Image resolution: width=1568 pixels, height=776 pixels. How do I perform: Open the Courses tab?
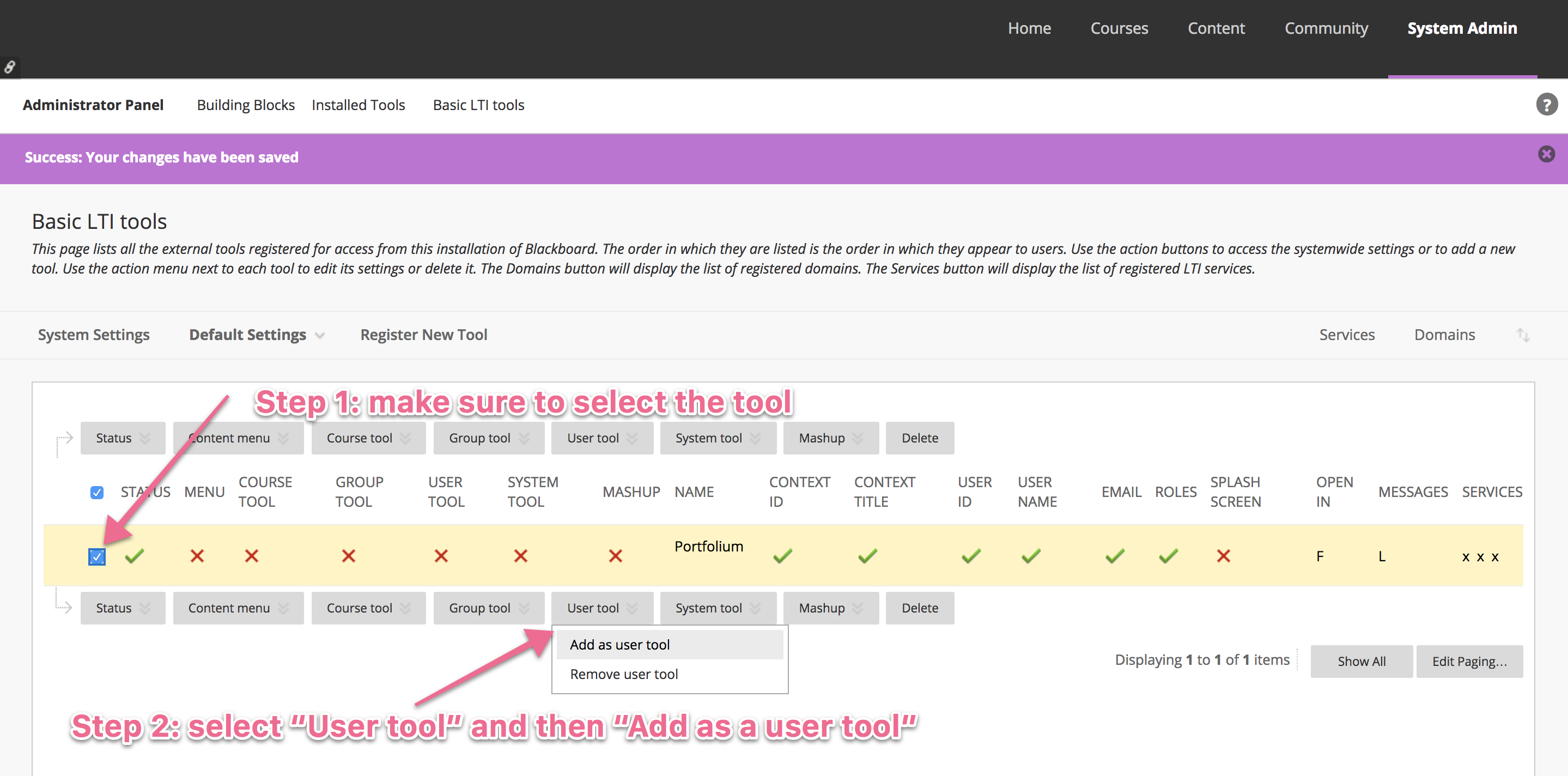tap(1119, 28)
